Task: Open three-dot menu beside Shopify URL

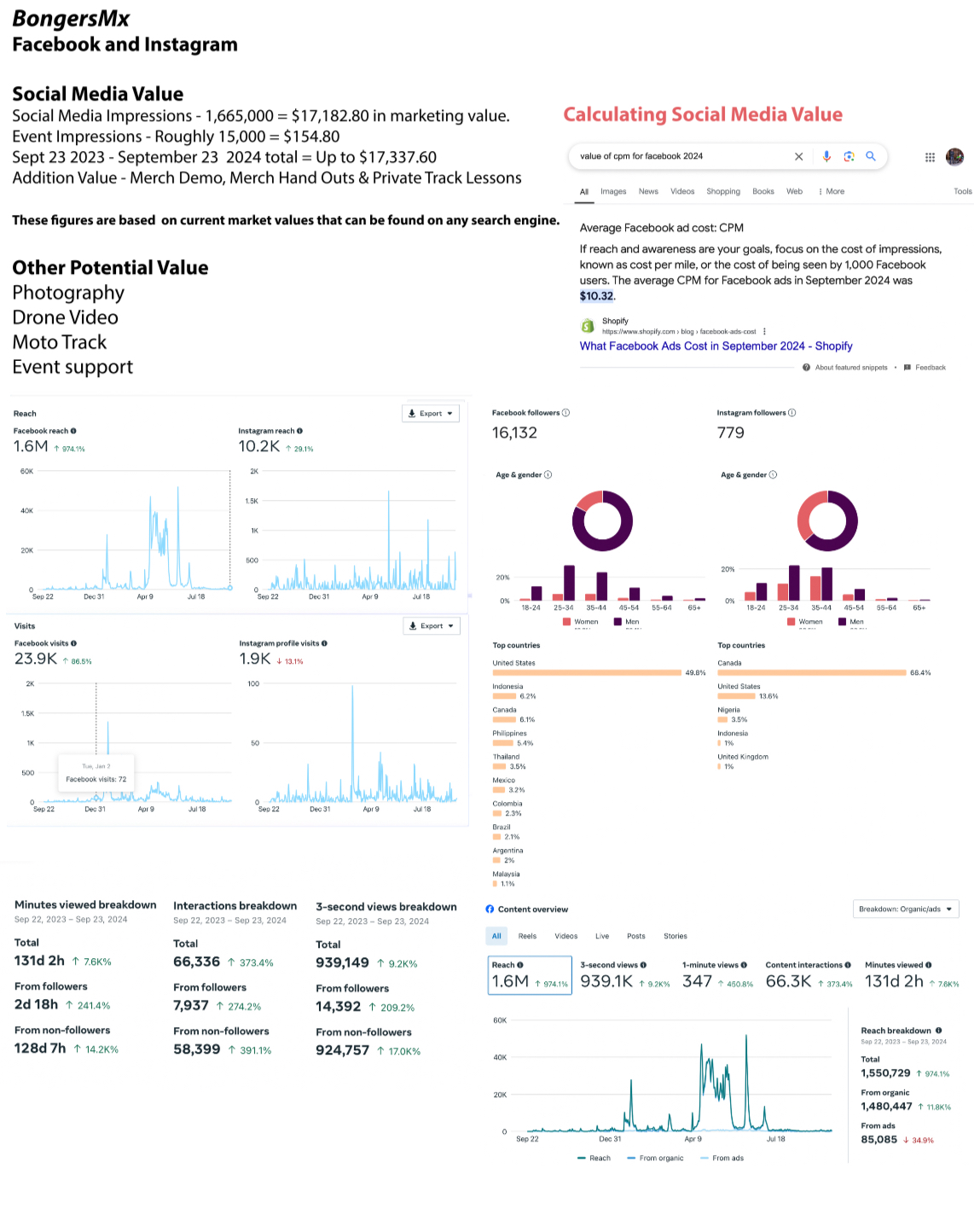Action: point(764,331)
